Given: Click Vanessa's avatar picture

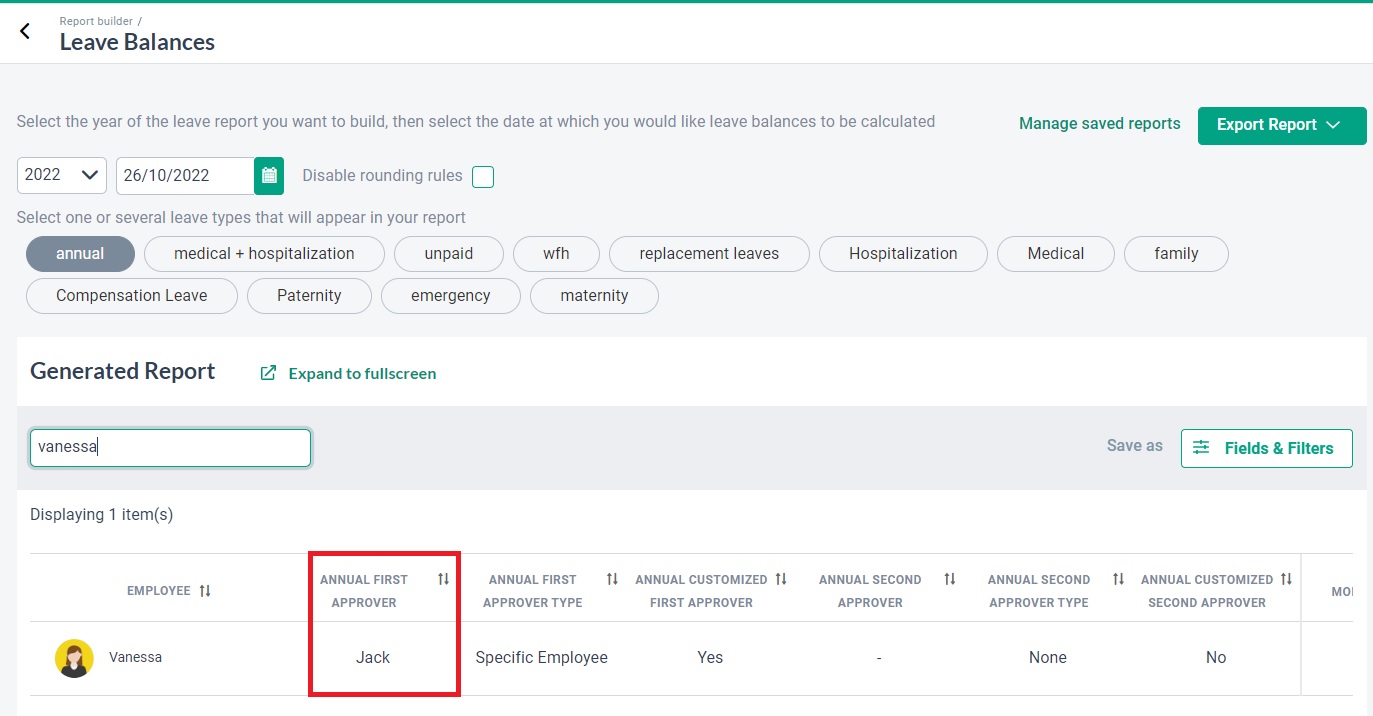Looking at the screenshot, I should [74, 658].
